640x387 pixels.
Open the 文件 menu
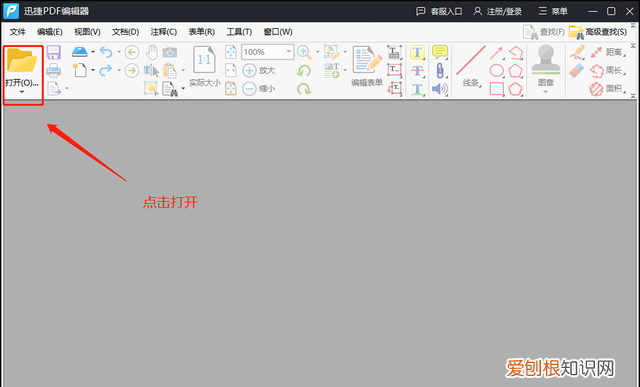(18, 32)
